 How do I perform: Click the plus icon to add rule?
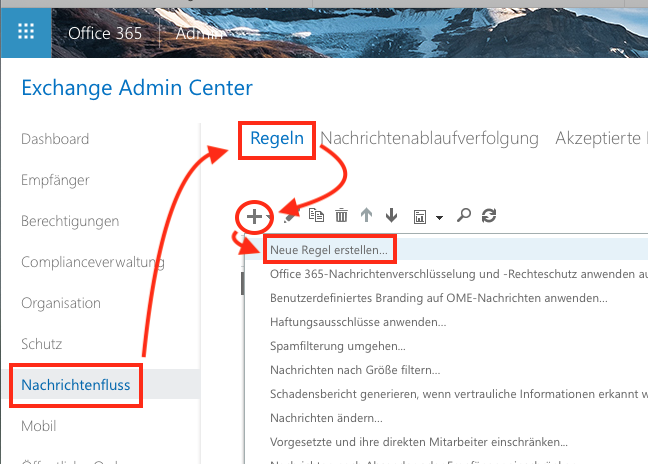point(254,216)
